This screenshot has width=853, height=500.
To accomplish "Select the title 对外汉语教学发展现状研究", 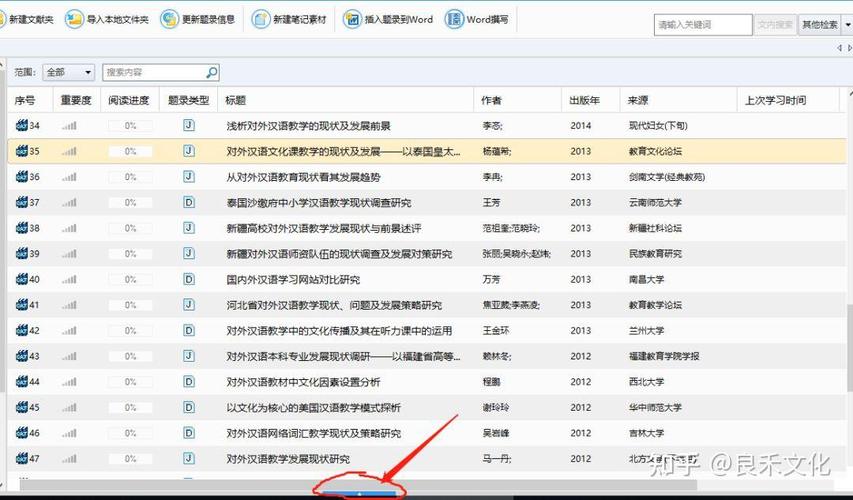I will pos(288,458).
